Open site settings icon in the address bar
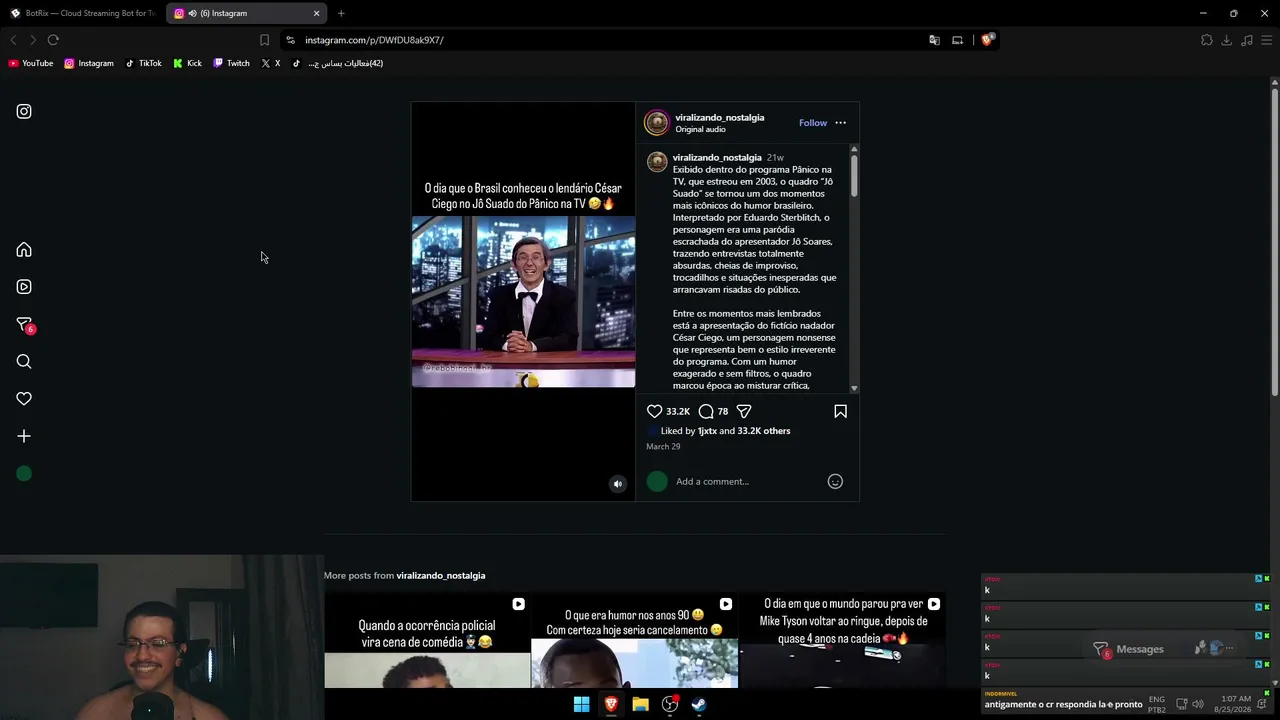 click(x=290, y=40)
